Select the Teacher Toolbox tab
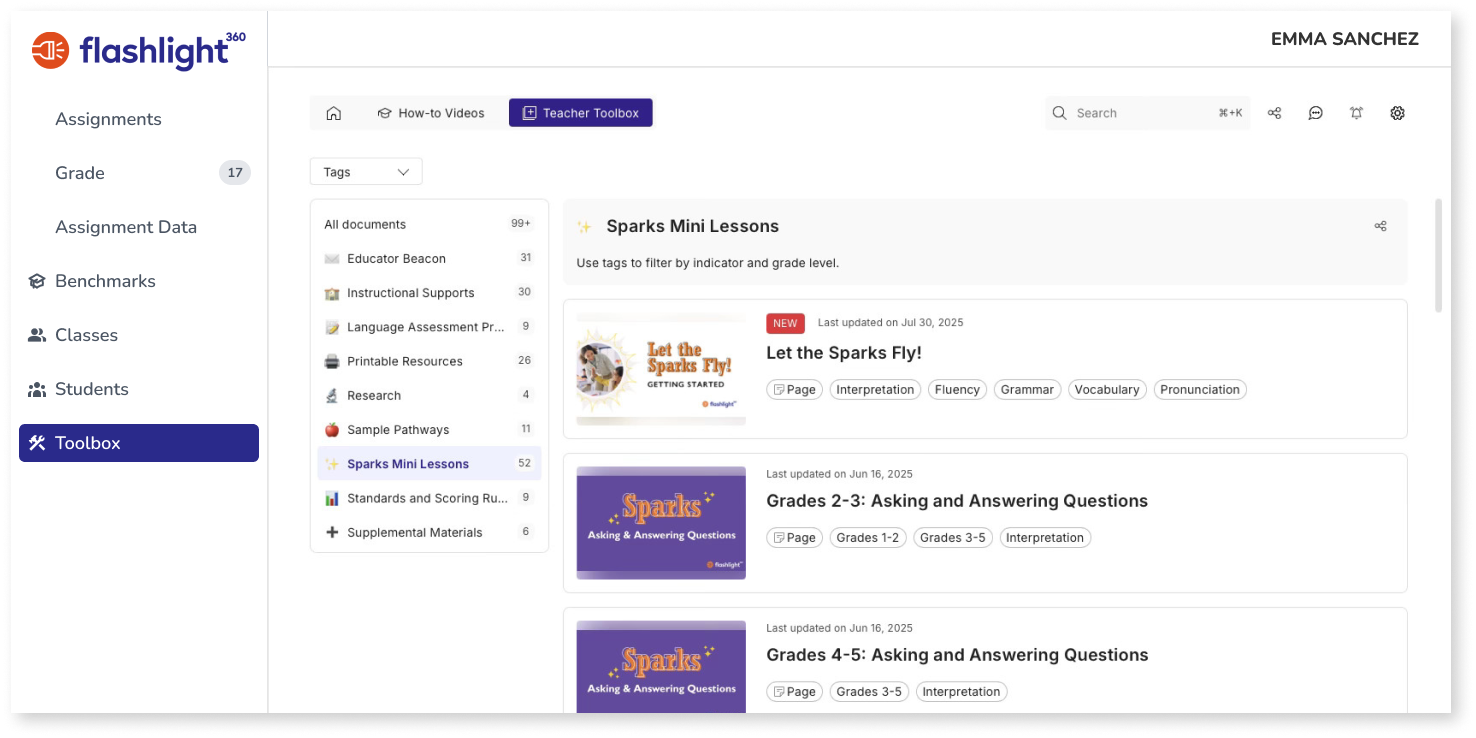Image resolution: width=1476 pixels, height=738 pixels. click(581, 113)
